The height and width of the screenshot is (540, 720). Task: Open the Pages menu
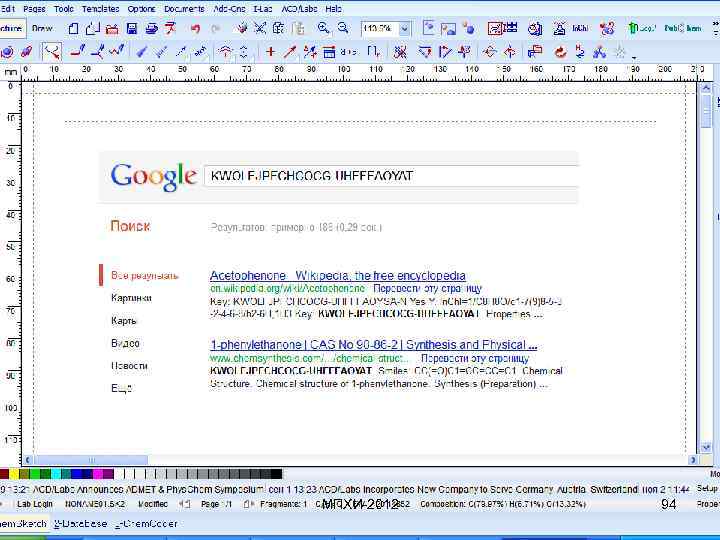coord(34,9)
